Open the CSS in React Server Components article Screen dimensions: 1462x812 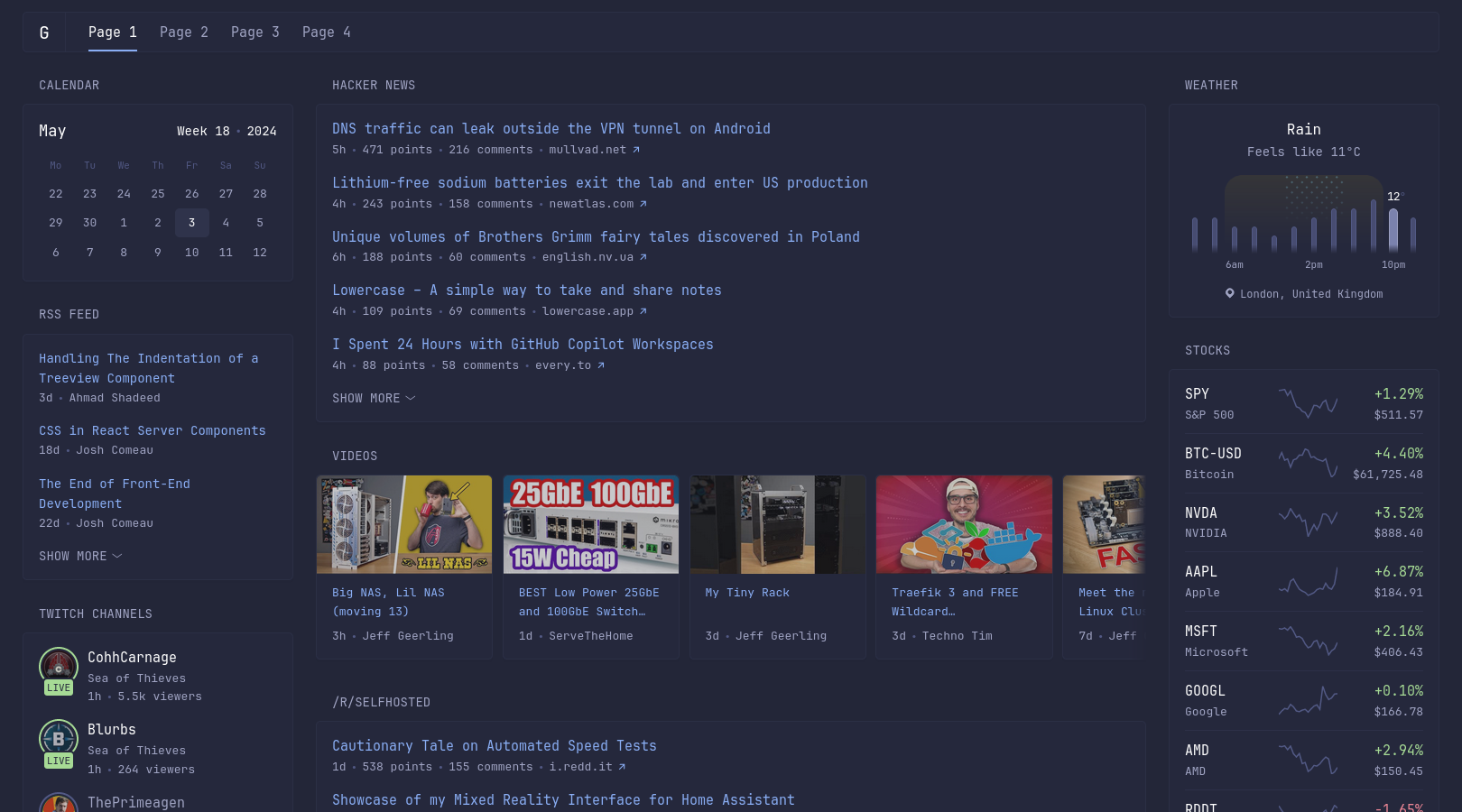(x=153, y=430)
